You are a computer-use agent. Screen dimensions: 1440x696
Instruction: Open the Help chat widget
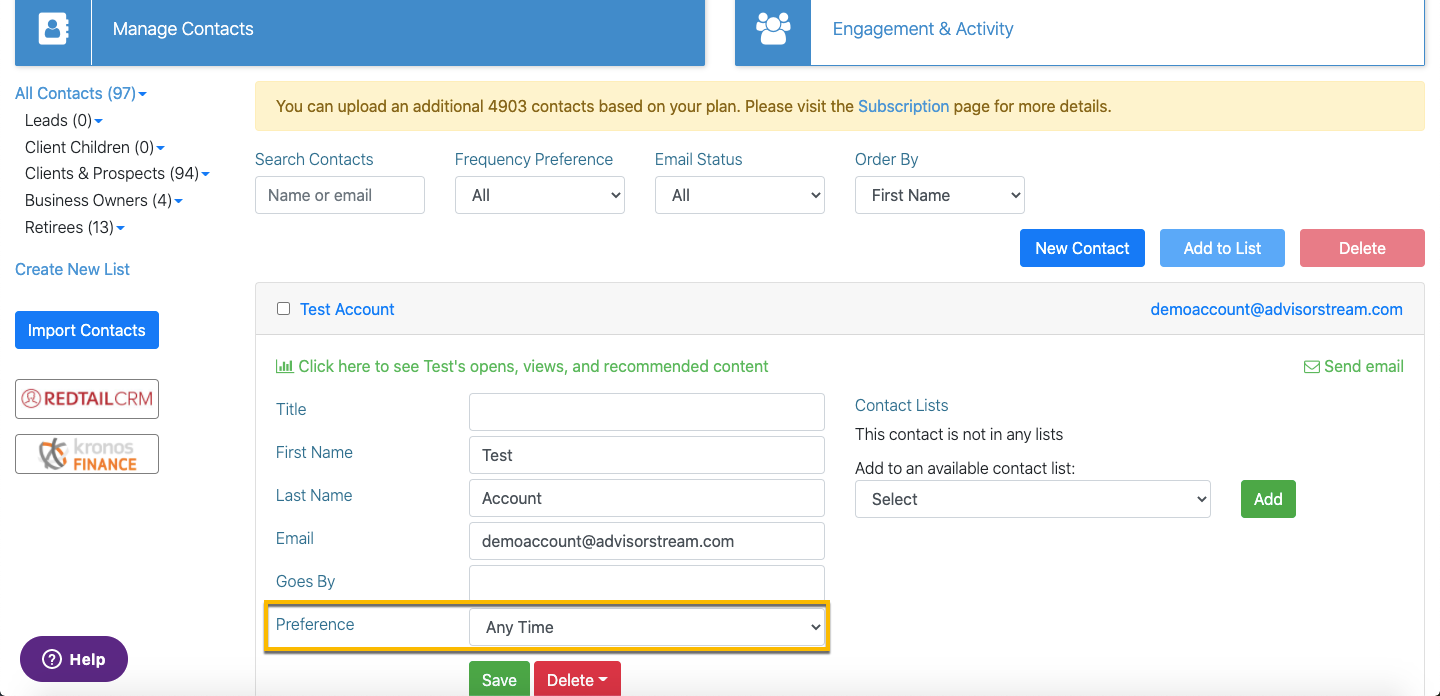coord(74,659)
